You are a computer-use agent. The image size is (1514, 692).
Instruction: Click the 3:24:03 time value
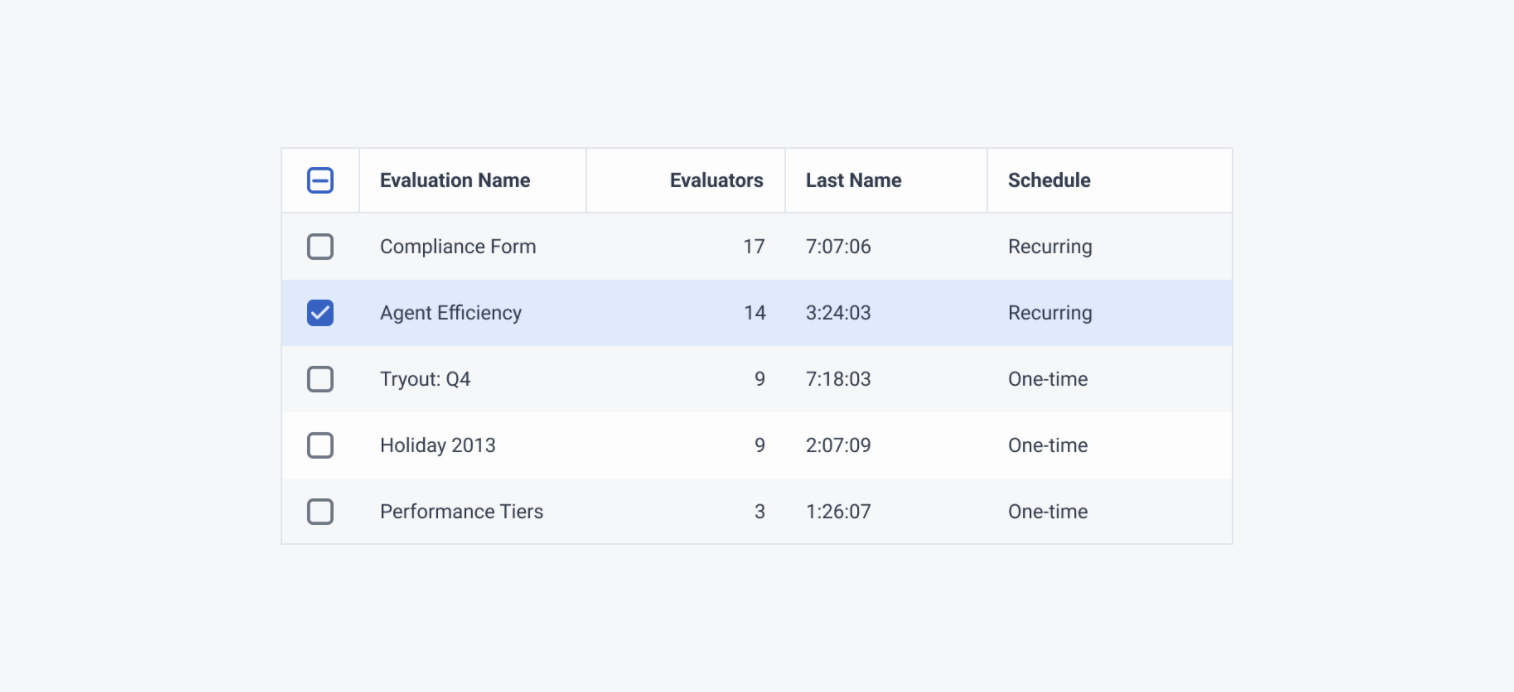click(x=838, y=313)
